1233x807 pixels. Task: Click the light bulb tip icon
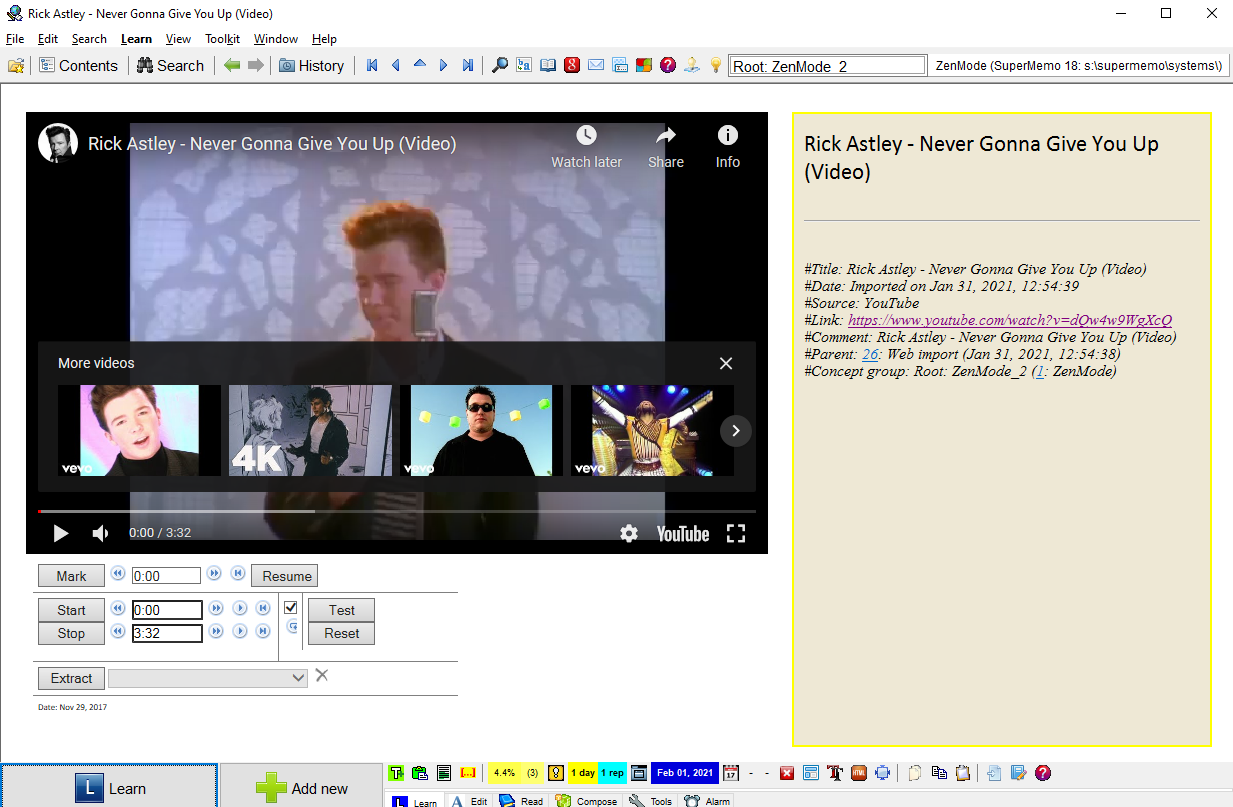point(716,65)
